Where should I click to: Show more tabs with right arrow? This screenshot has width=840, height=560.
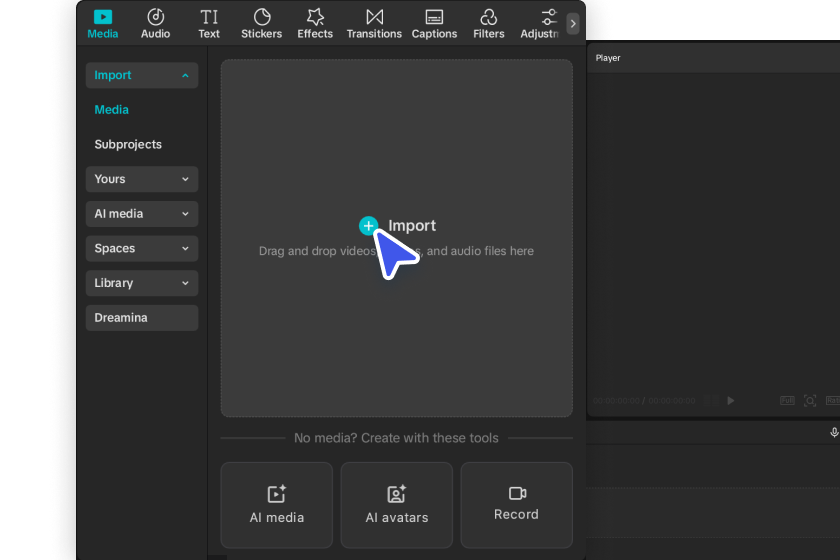573,23
